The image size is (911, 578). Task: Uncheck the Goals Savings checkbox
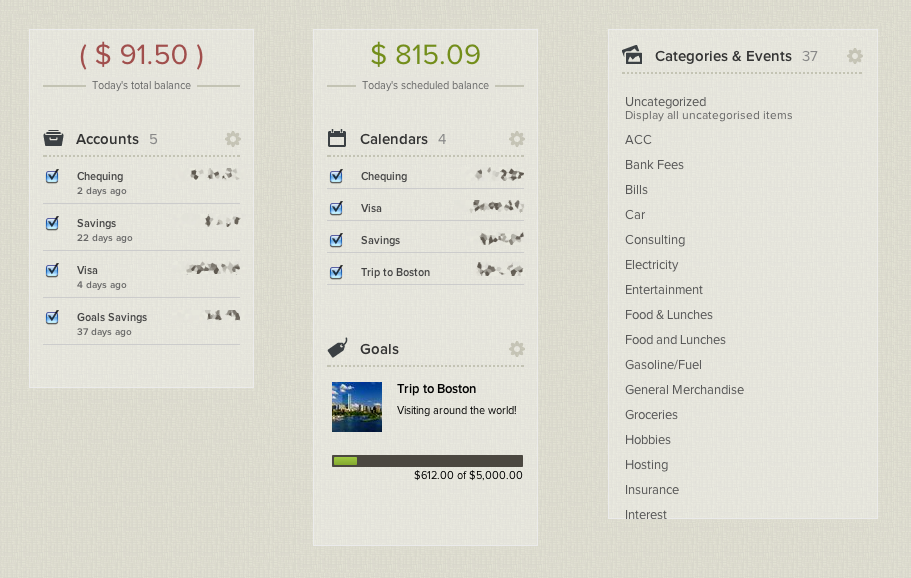[53, 317]
